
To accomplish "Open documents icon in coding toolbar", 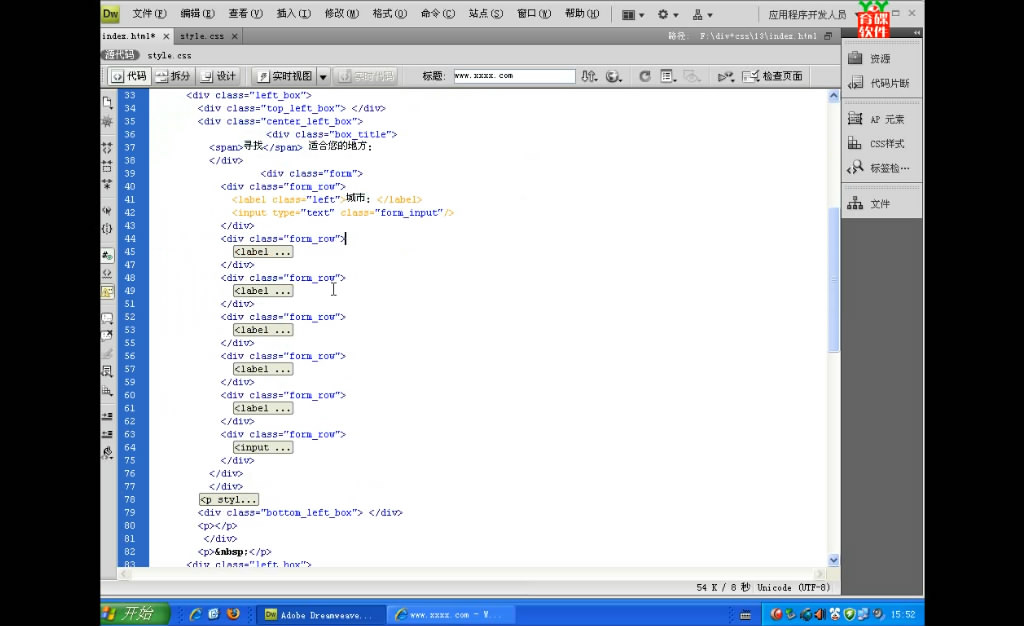I will coord(107,102).
